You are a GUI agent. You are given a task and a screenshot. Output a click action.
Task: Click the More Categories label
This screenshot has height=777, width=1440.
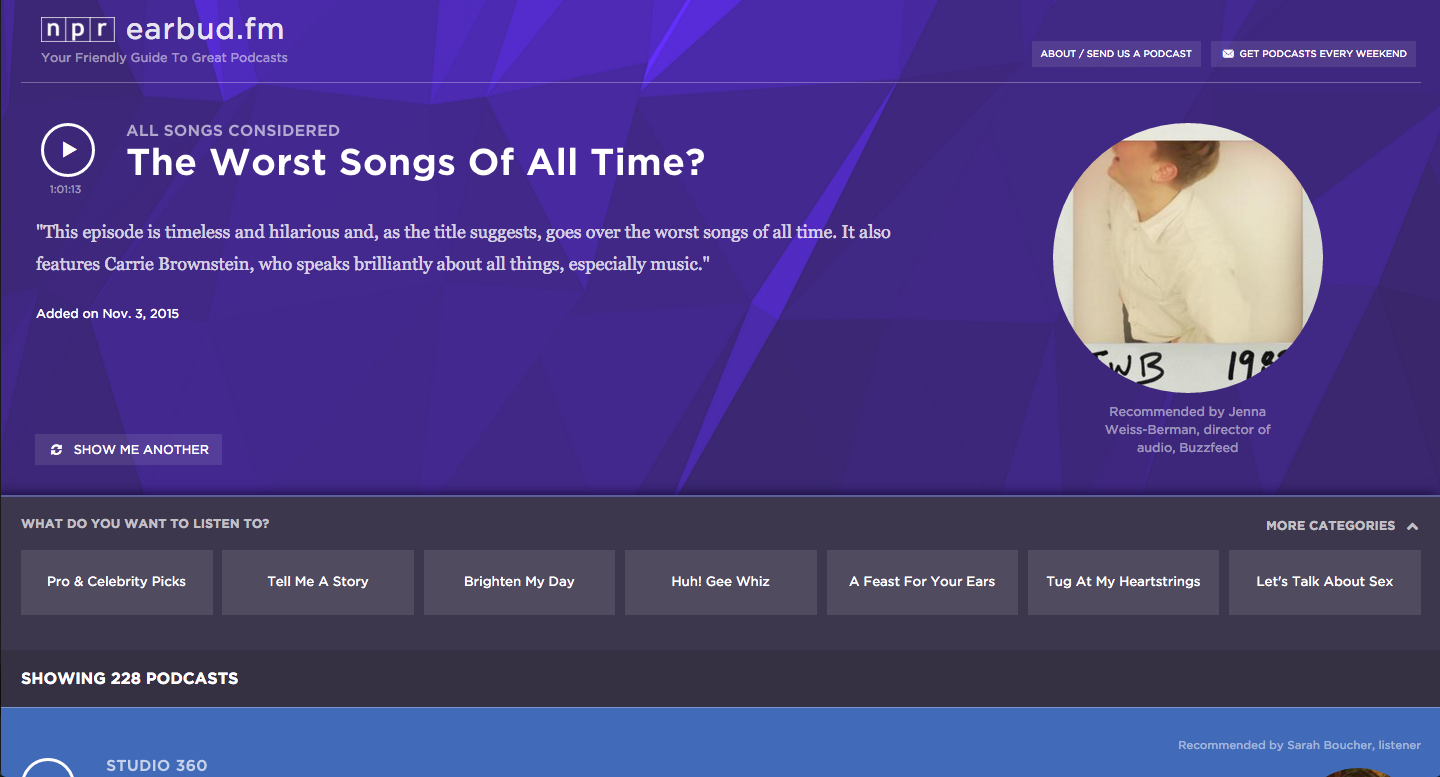[1330, 525]
